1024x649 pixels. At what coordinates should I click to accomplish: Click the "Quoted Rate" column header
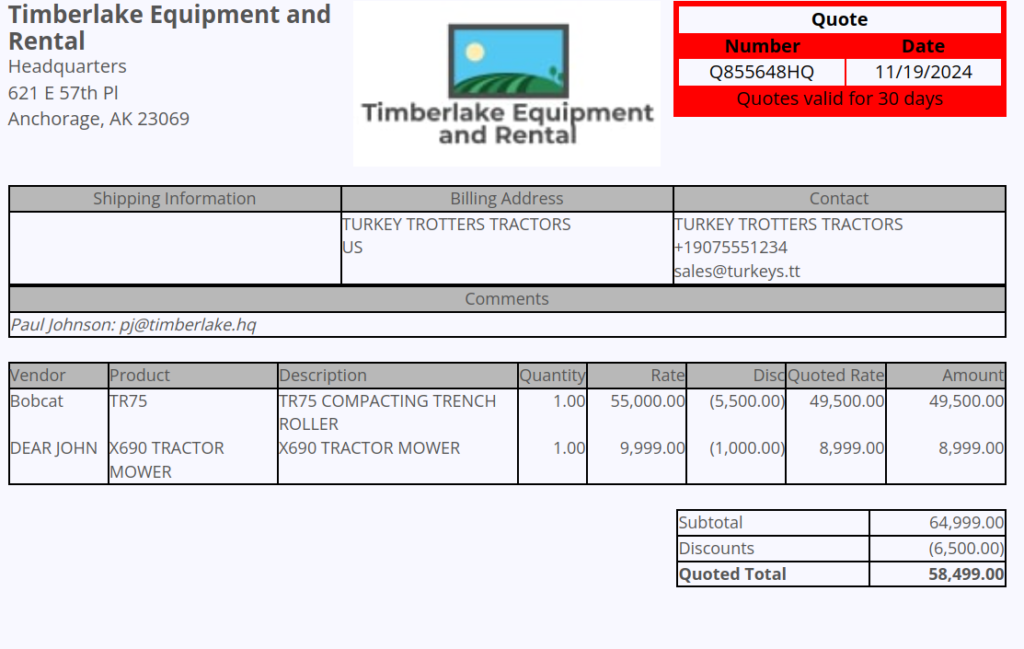836,375
